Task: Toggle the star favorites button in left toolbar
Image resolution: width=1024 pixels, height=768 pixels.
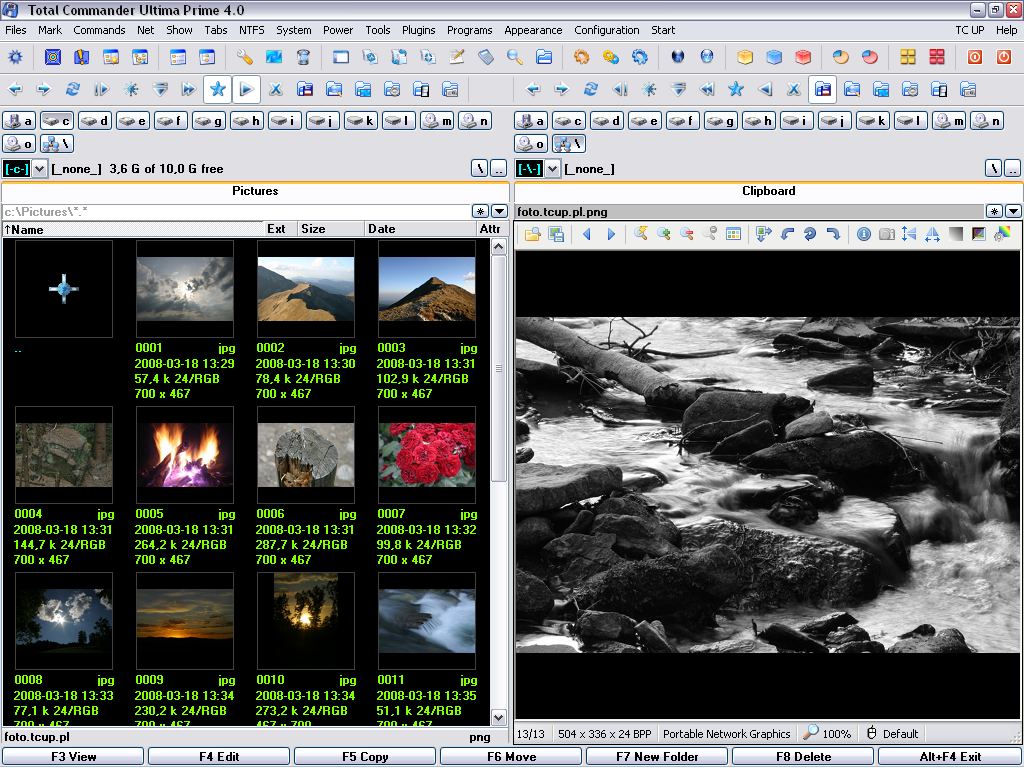Action: 217,89
